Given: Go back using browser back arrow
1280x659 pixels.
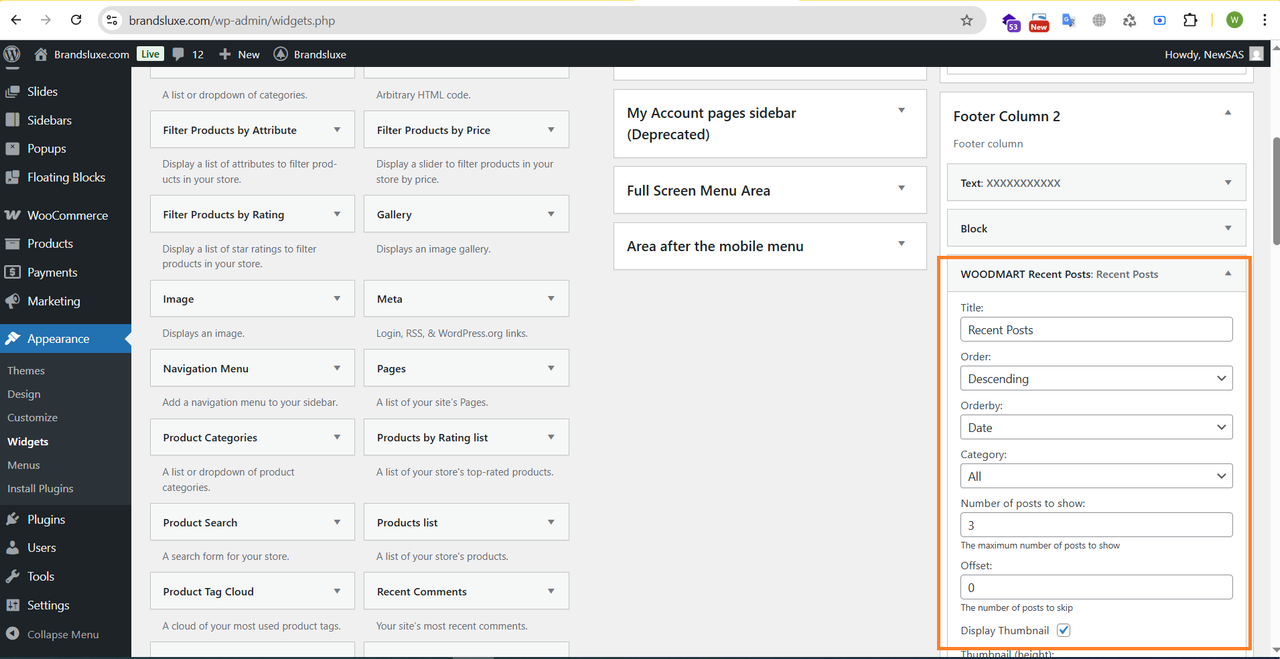Looking at the screenshot, I should (16, 20).
